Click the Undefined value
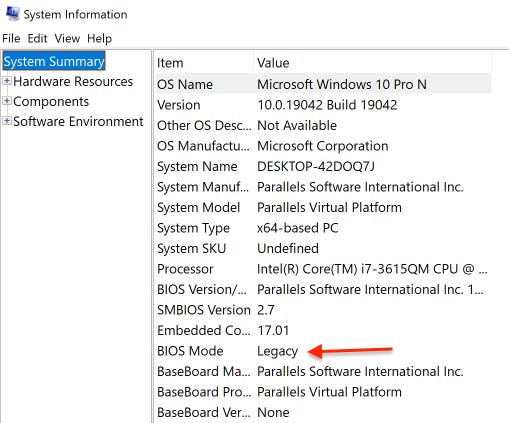The height and width of the screenshot is (423, 509). point(288,248)
